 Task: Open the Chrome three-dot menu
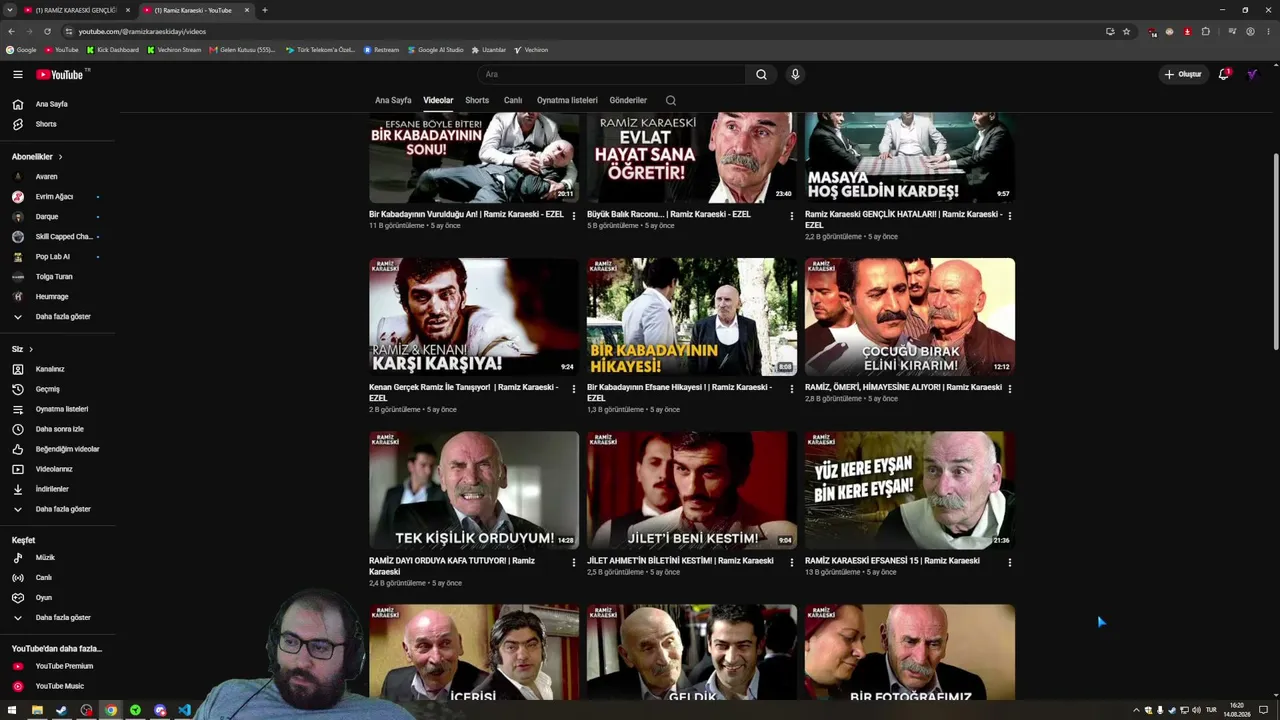(1267, 31)
